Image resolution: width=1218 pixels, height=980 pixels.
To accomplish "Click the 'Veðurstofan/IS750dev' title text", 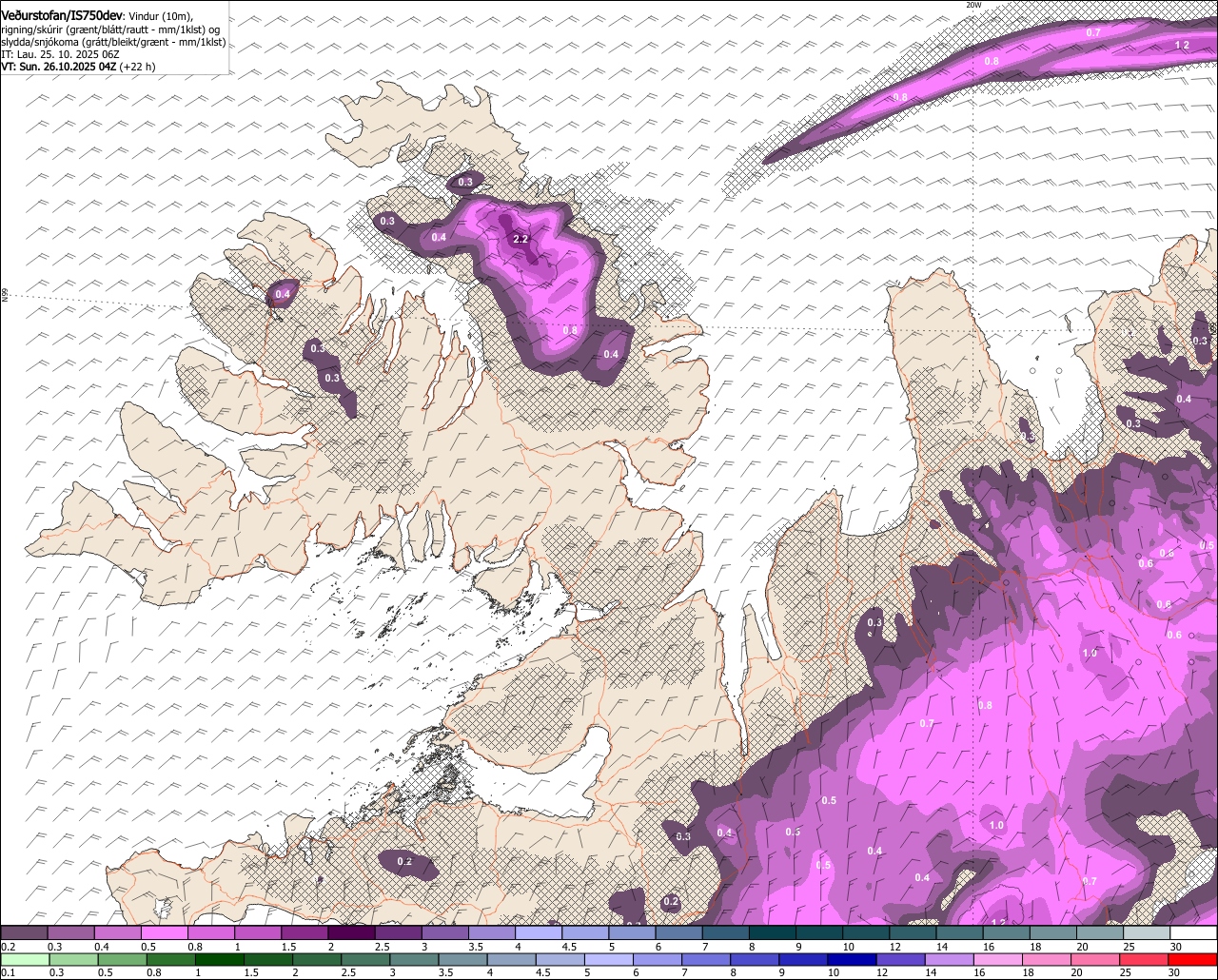I will pyautogui.click(x=62, y=15).
